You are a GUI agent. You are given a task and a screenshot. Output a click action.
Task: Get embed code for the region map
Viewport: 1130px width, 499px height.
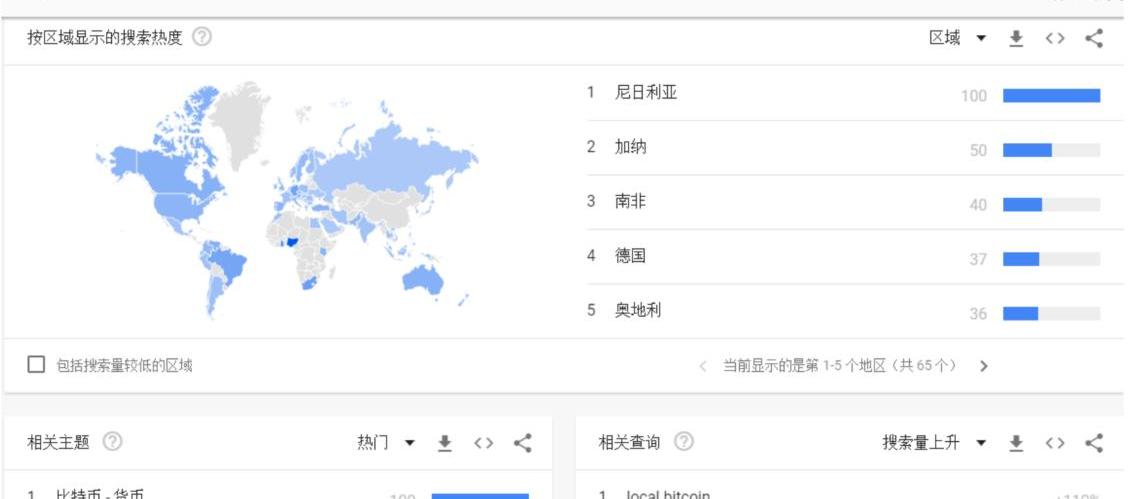(x=1054, y=38)
